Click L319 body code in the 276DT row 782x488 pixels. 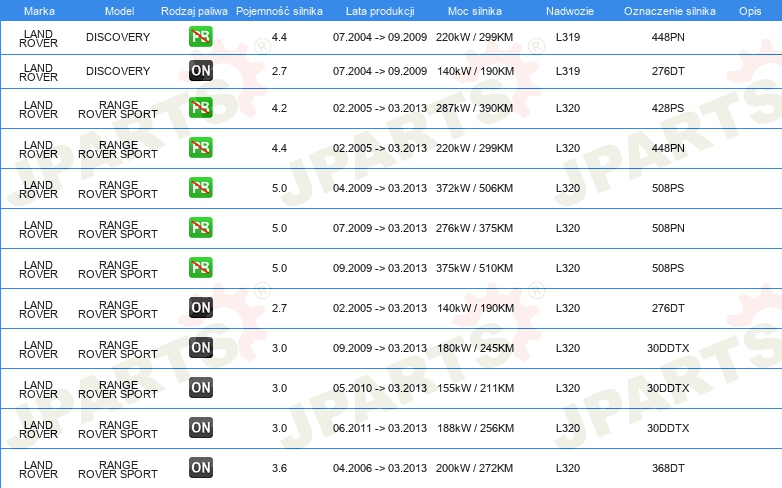(x=568, y=71)
